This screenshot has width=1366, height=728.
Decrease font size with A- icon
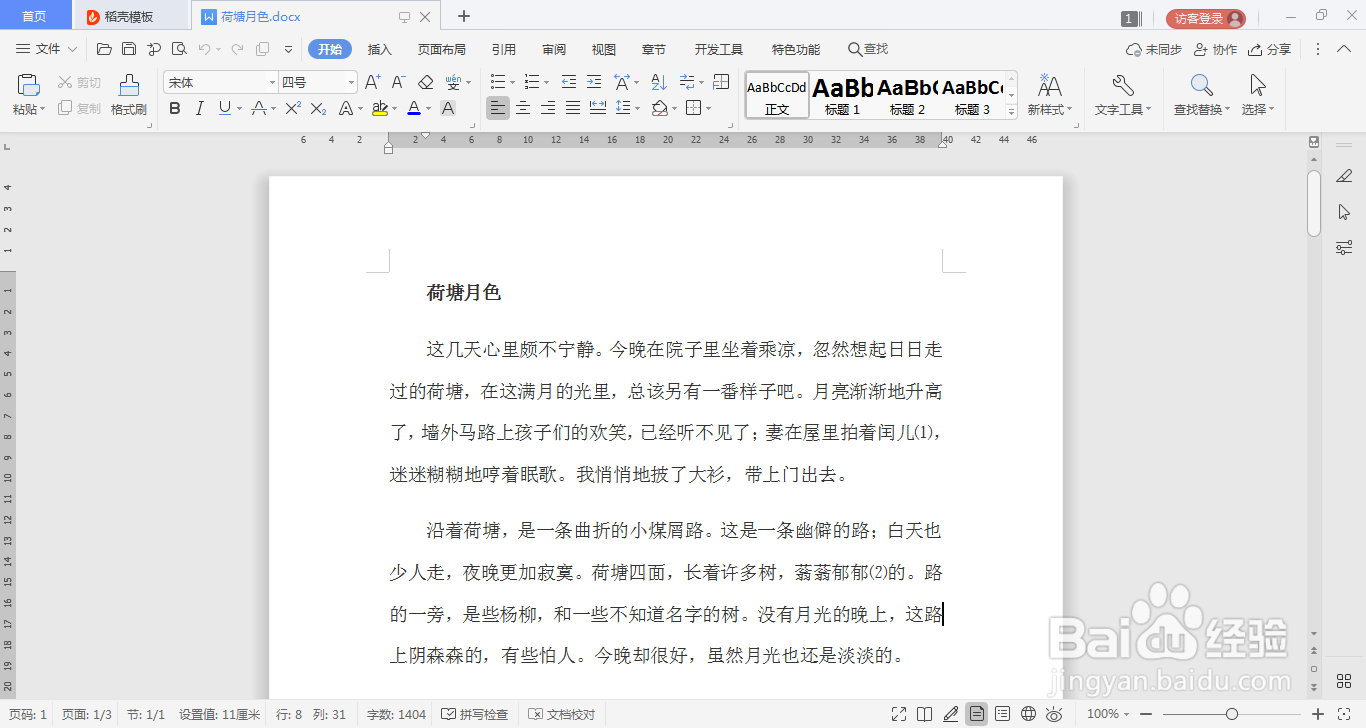pos(398,82)
